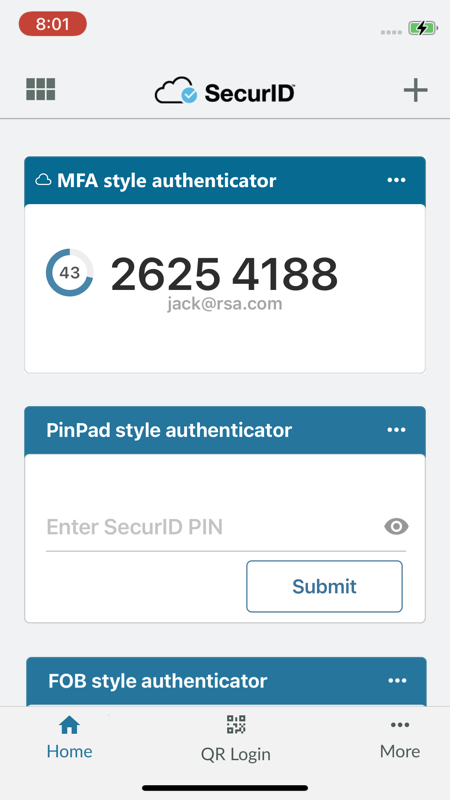Open the grid view icon
The image size is (450, 800).
41,89
